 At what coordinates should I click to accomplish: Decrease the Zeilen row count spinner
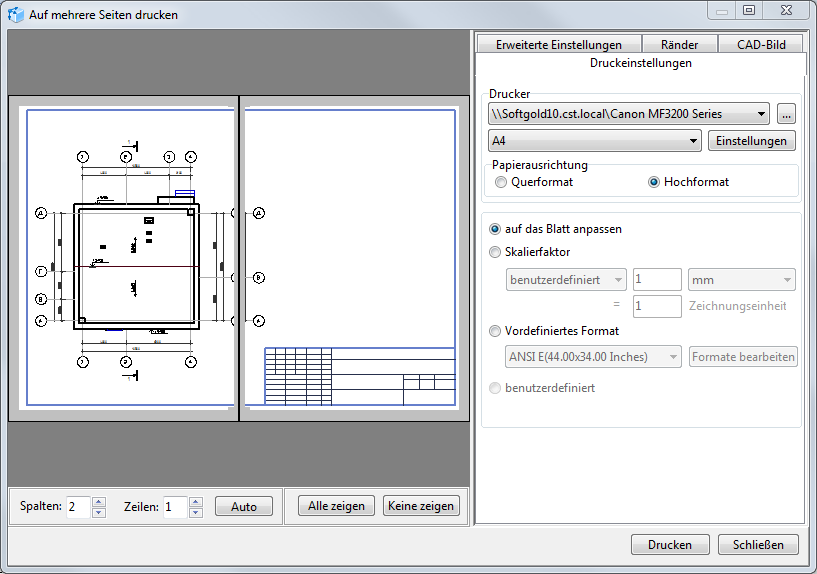[195, 512]
